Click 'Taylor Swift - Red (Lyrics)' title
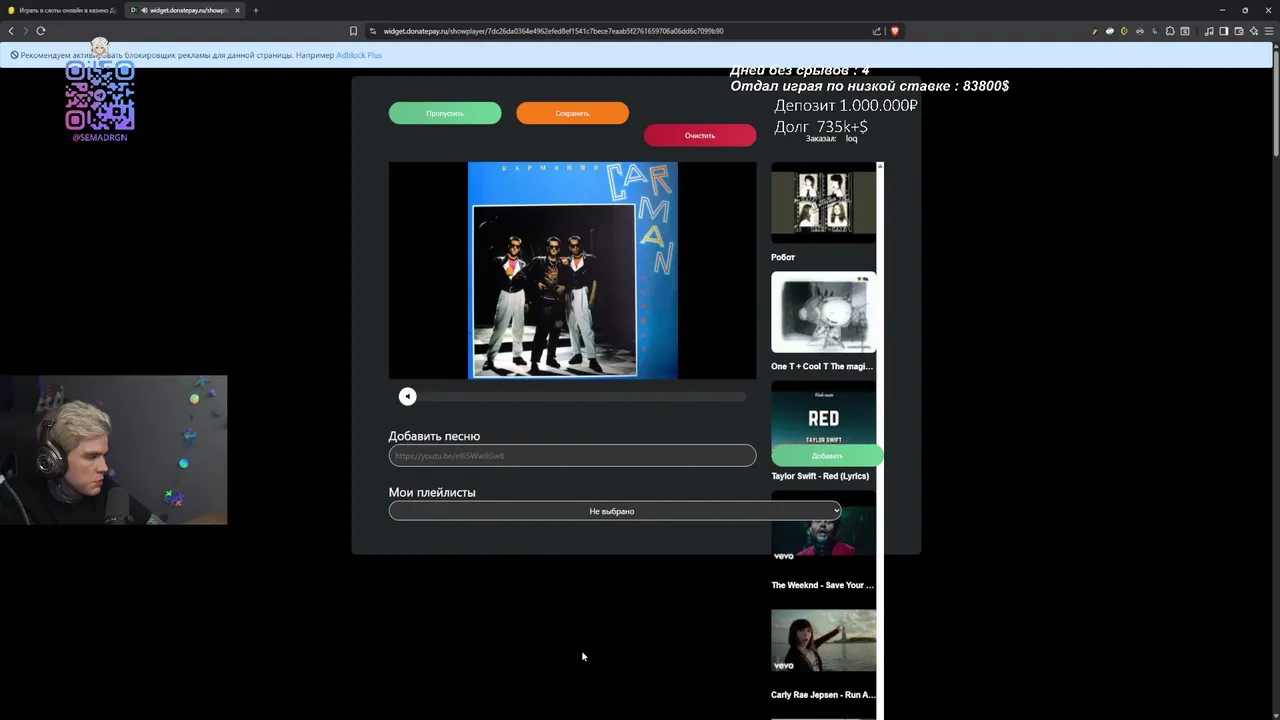The height and width of the screenshot is (720, 1280). pos(820,476)
